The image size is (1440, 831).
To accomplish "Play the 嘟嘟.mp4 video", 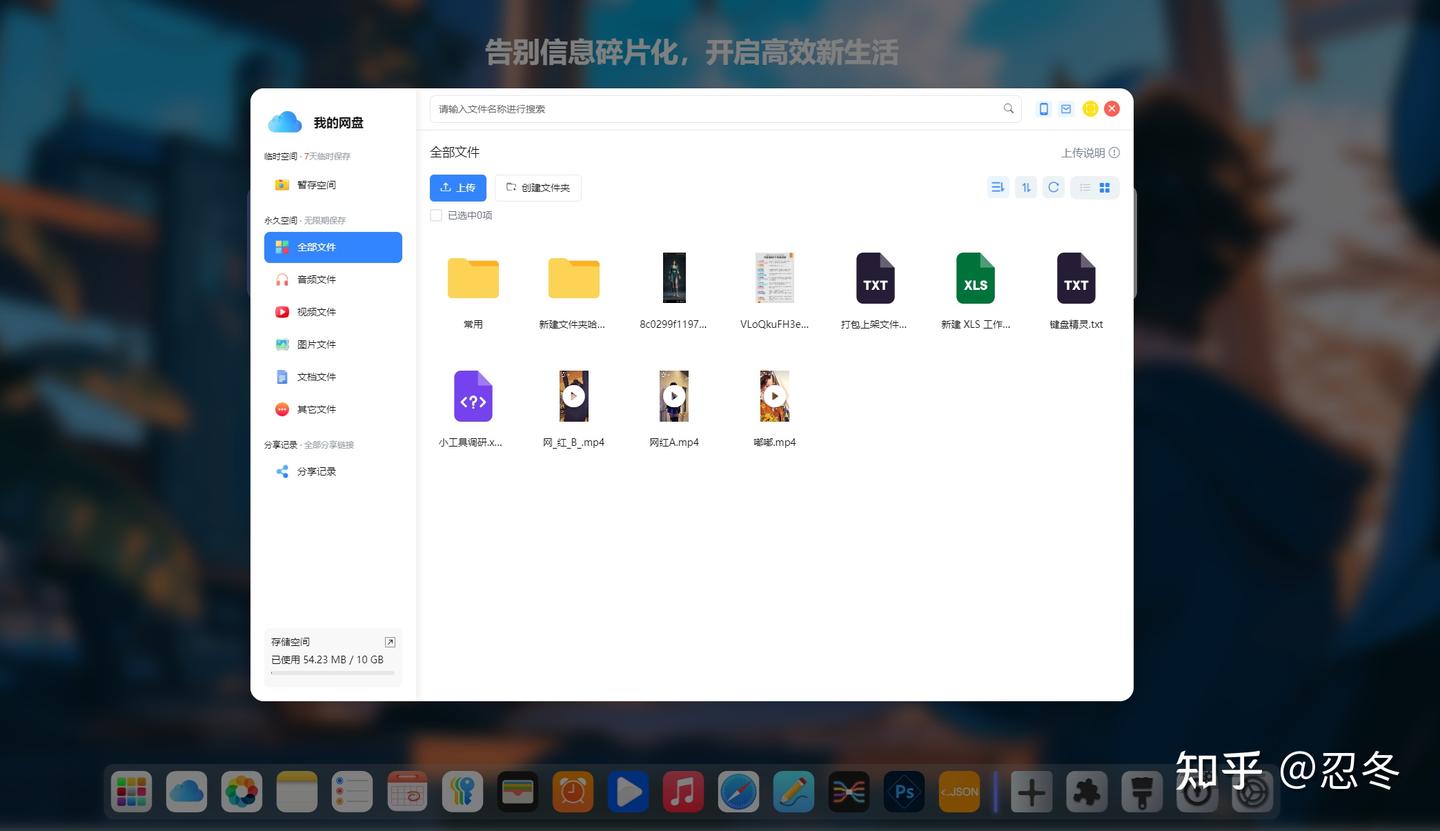I will [x=774, y=396].
